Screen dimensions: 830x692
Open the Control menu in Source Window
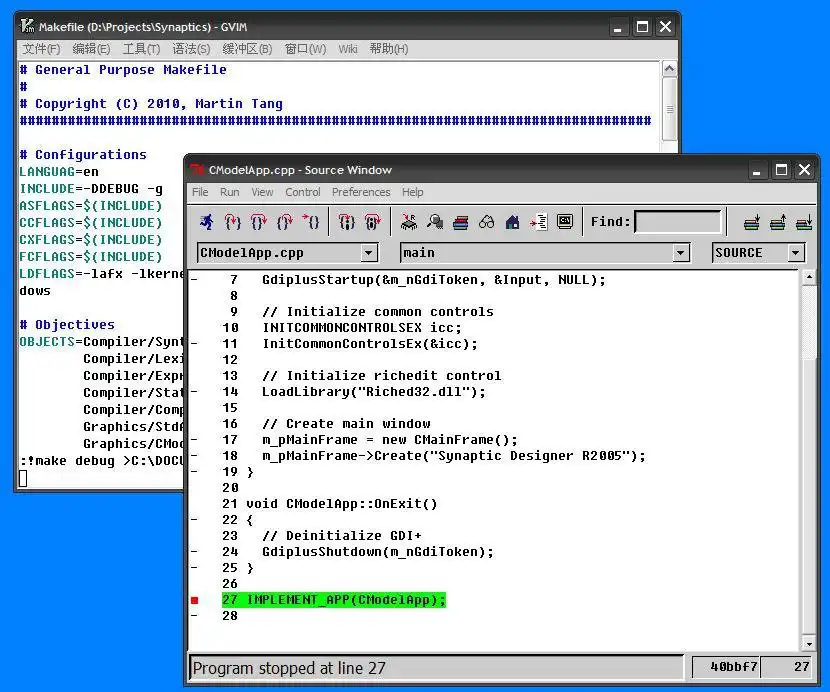[x=303, y=192]
